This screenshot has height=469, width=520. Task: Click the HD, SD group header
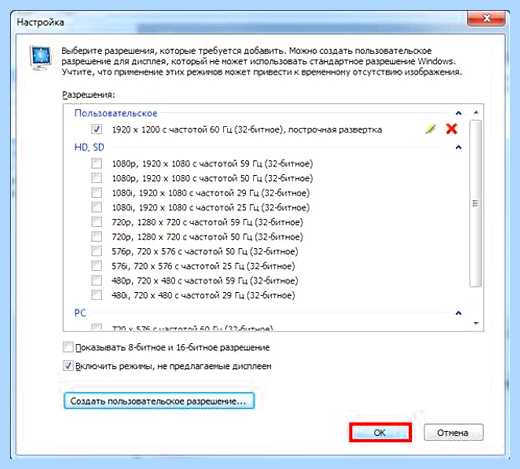point(89,147)
